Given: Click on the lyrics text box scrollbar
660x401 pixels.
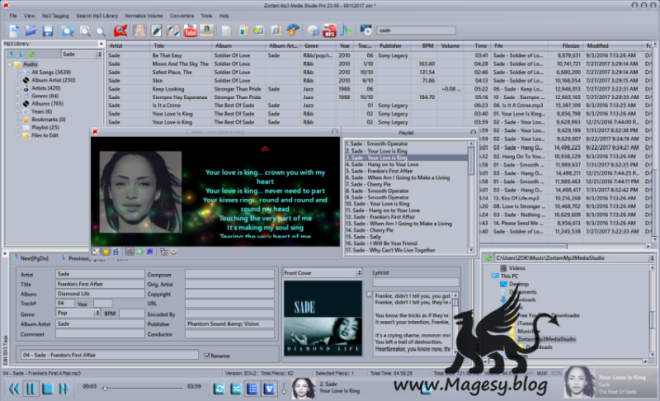Looking at the screenshot, I should [x=455, y=322].
